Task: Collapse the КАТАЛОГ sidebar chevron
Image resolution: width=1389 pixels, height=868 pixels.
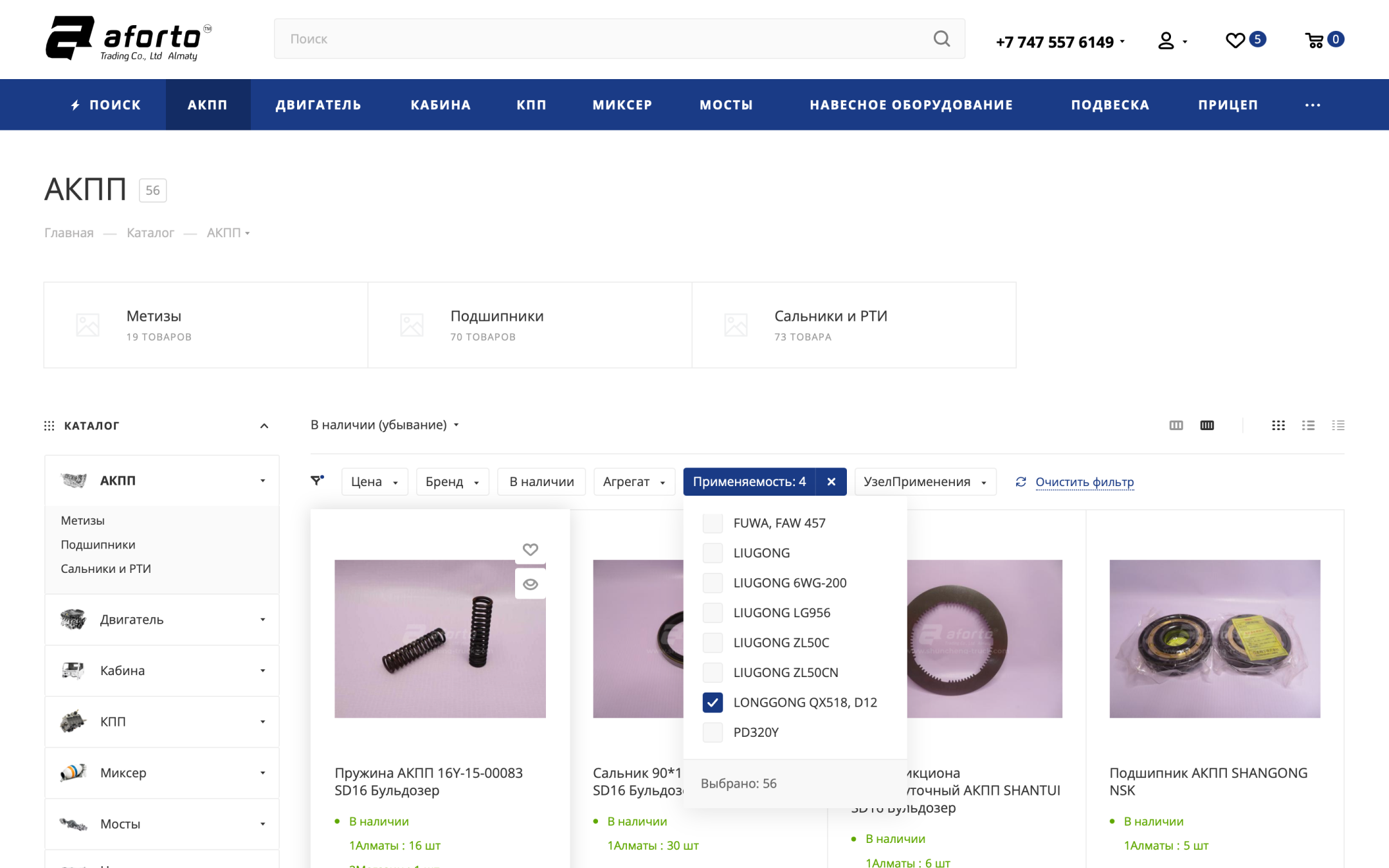Action: (264, 426)
